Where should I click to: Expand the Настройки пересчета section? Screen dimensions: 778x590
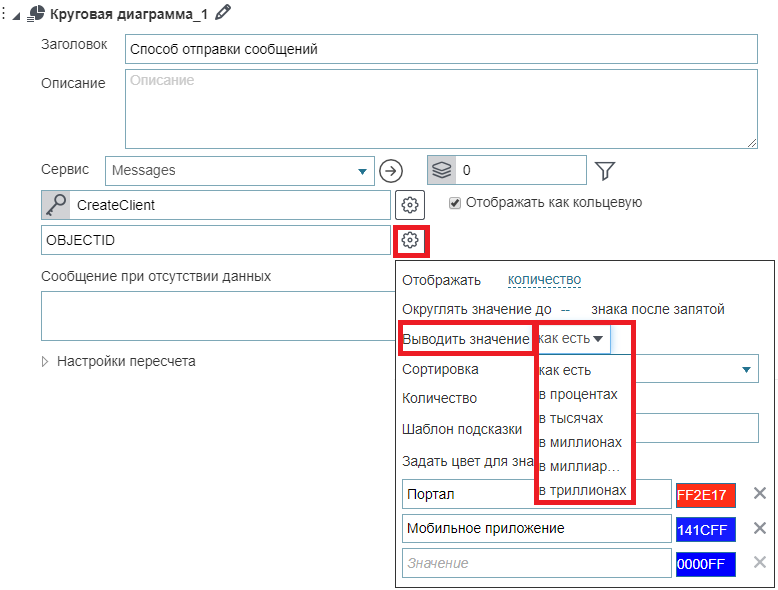(x=47, y=361)
